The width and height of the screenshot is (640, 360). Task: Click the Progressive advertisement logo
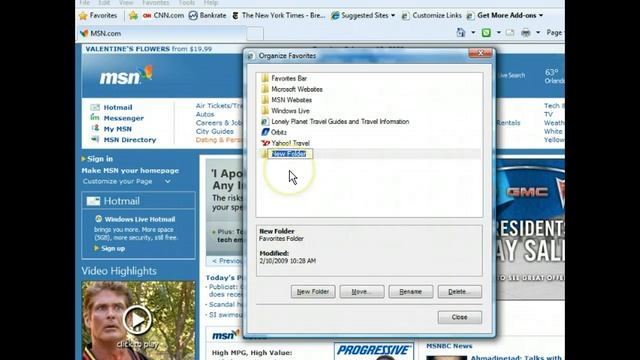tap(373, 351)
